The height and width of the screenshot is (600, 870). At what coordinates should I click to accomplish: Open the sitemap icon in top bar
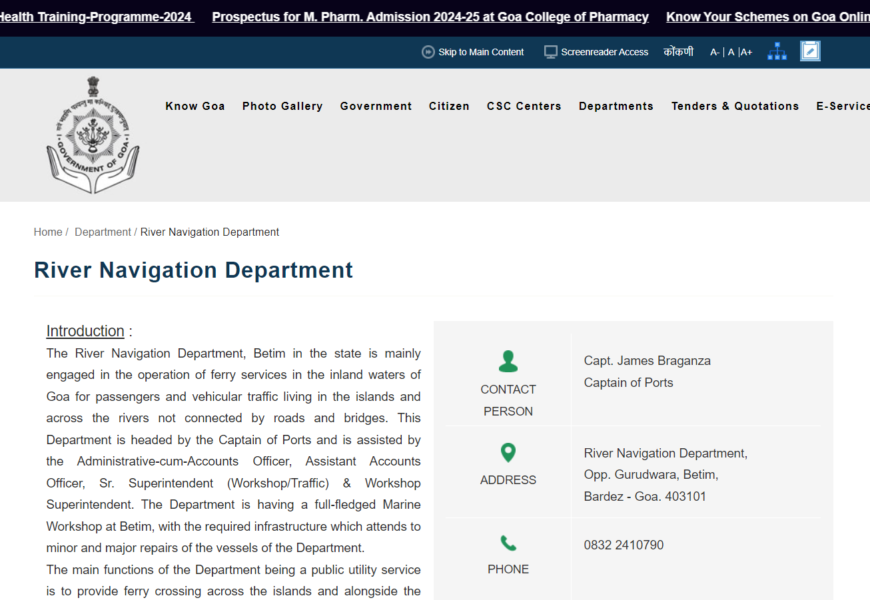[777, 52]
